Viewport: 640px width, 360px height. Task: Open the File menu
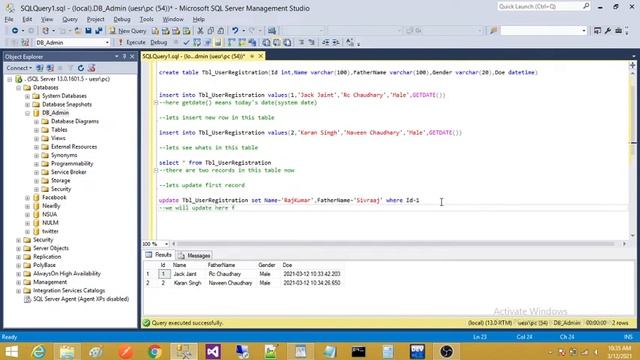pyautogui.click(x=9, y=19)
